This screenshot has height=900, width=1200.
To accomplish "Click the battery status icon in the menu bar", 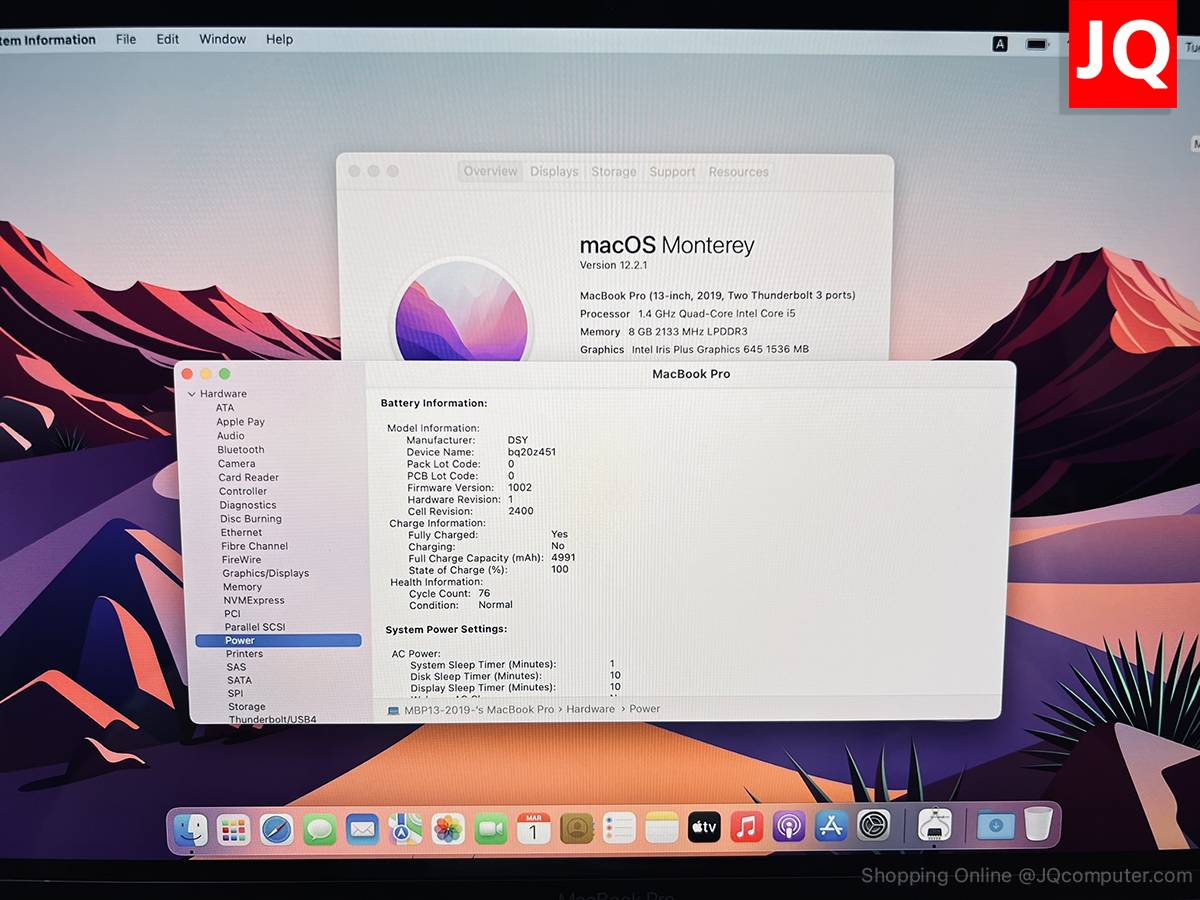I will 1038,44.
